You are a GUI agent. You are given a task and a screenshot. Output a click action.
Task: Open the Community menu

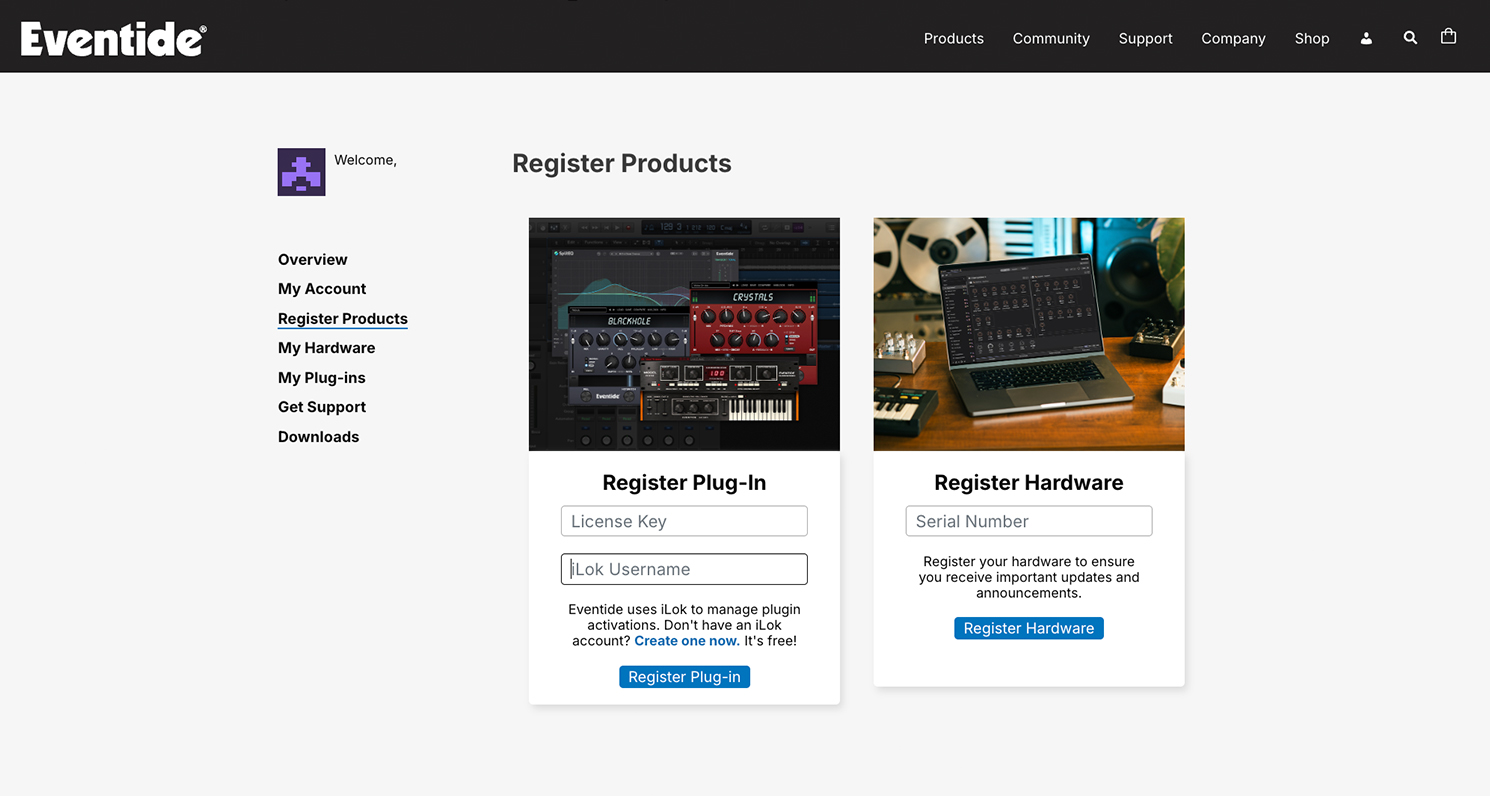click(x=1051, y=38)
